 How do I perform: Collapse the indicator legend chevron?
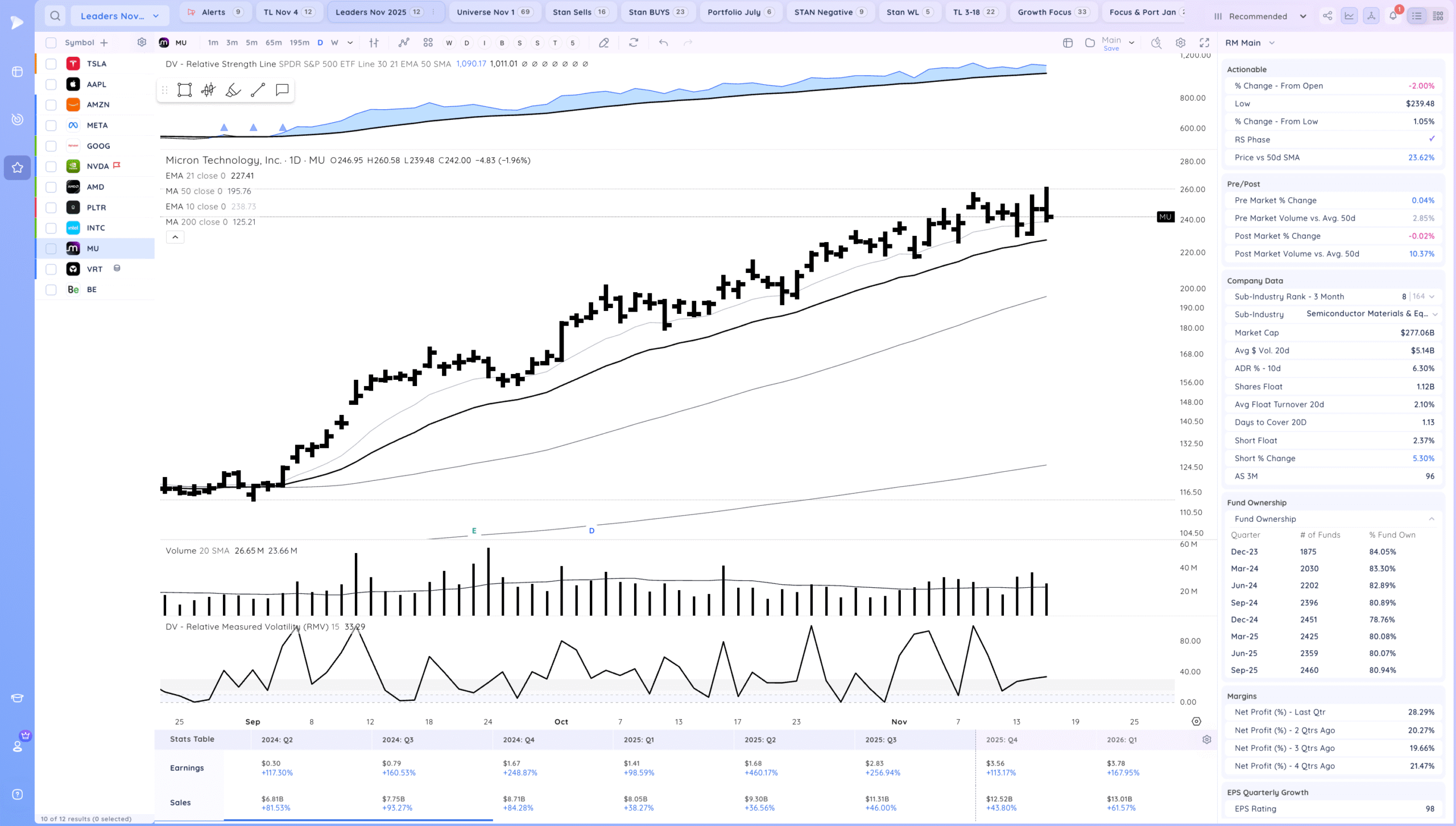(175, 237)
